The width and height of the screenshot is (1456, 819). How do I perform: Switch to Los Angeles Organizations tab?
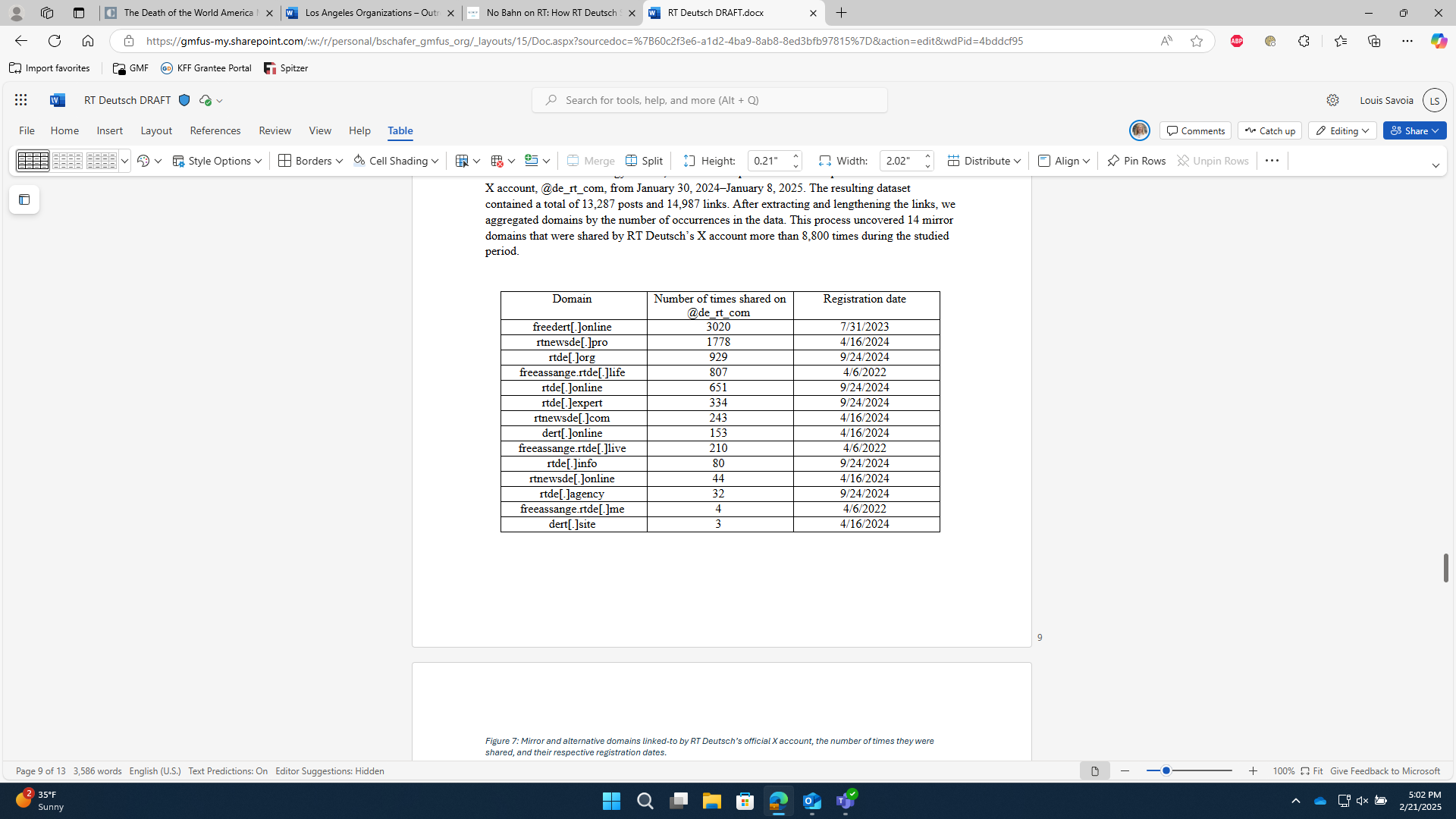tap(371, 13)
